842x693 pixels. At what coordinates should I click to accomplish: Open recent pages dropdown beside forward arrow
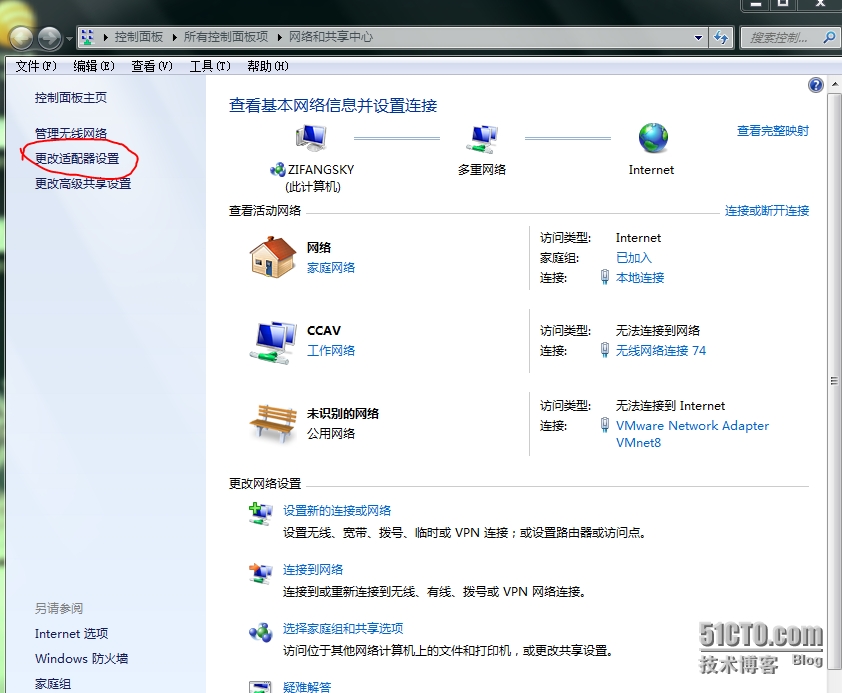(x=69, y=39)
